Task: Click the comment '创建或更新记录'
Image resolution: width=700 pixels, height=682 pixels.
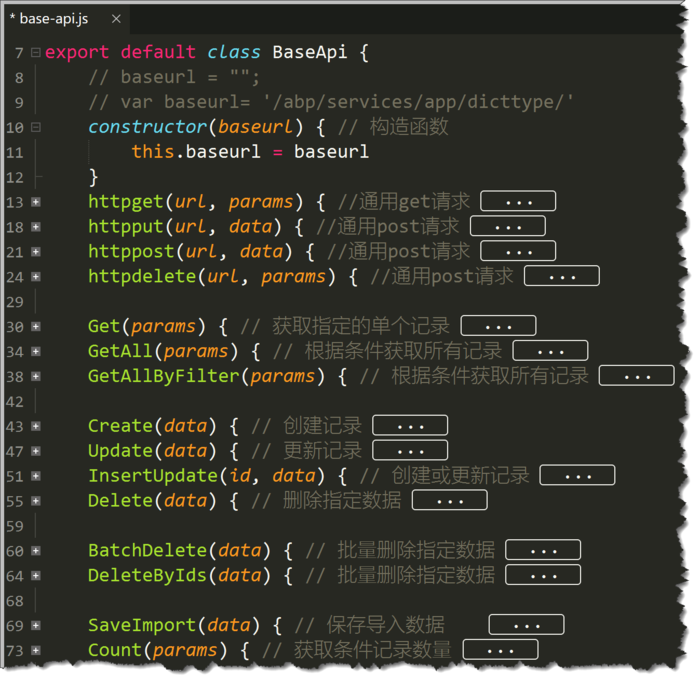Action: pos(461,476)
